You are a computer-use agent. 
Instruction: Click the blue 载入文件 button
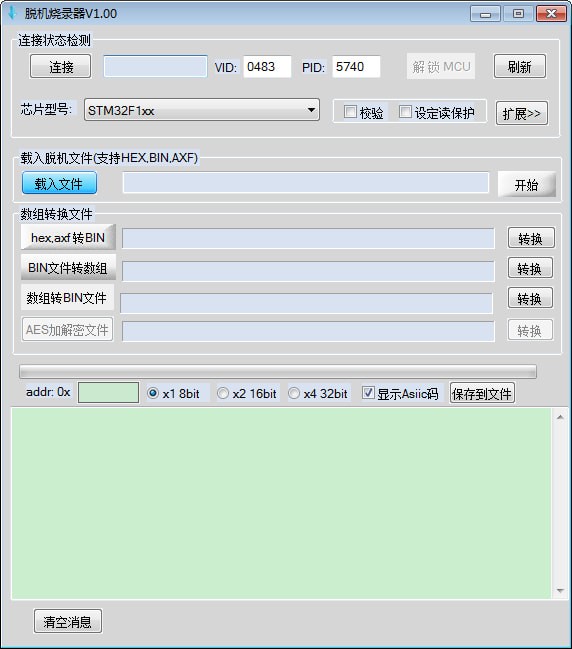pyautogui.click(x=60, y=183)
